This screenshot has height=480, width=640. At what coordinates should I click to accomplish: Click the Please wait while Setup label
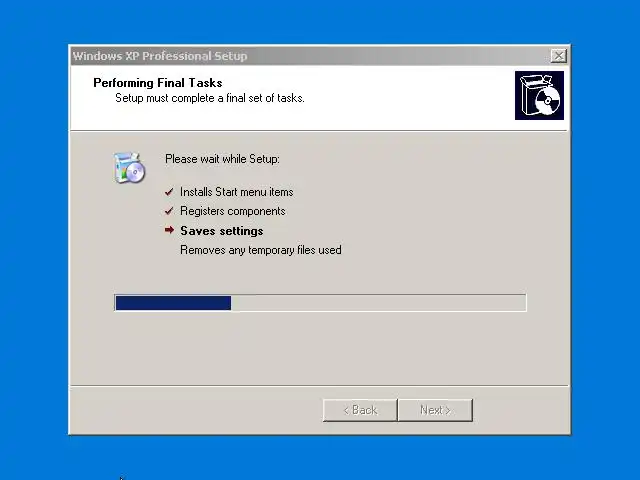click(222, 159)
